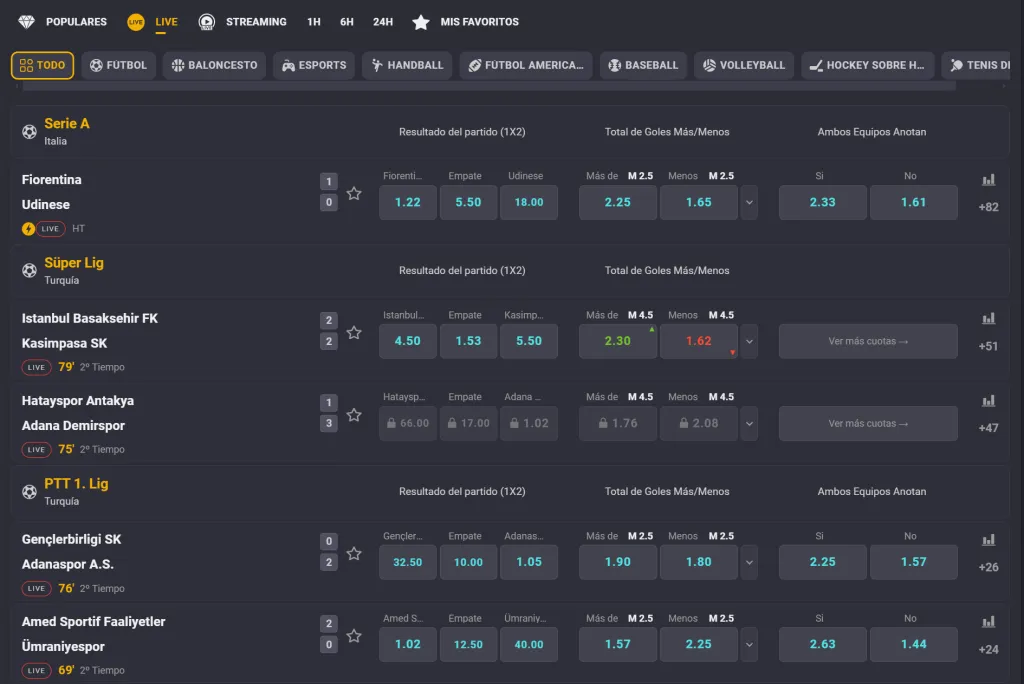Open statistics chart for Istanbul Basaksehir match
This screenshot has height=684, width=1024.
pyautogui.click(x=988, y=319)
